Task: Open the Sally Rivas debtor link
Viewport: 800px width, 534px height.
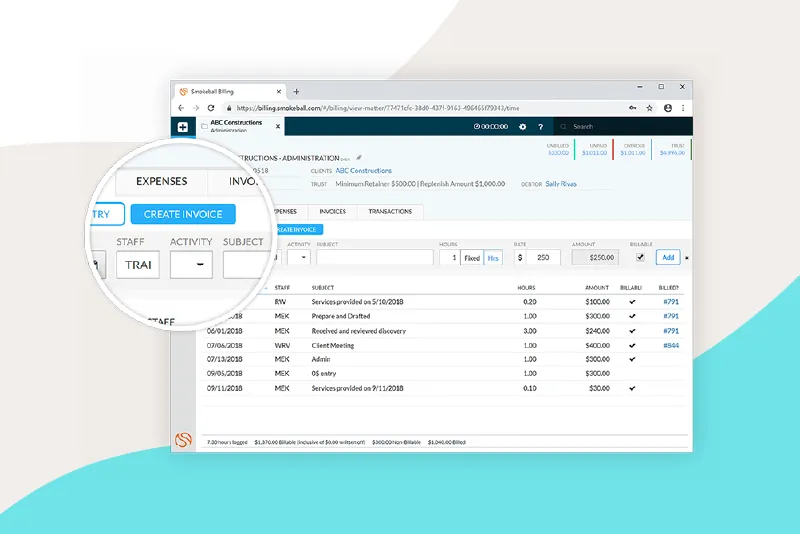Action: pyautogui.click(x=561, y=184)
